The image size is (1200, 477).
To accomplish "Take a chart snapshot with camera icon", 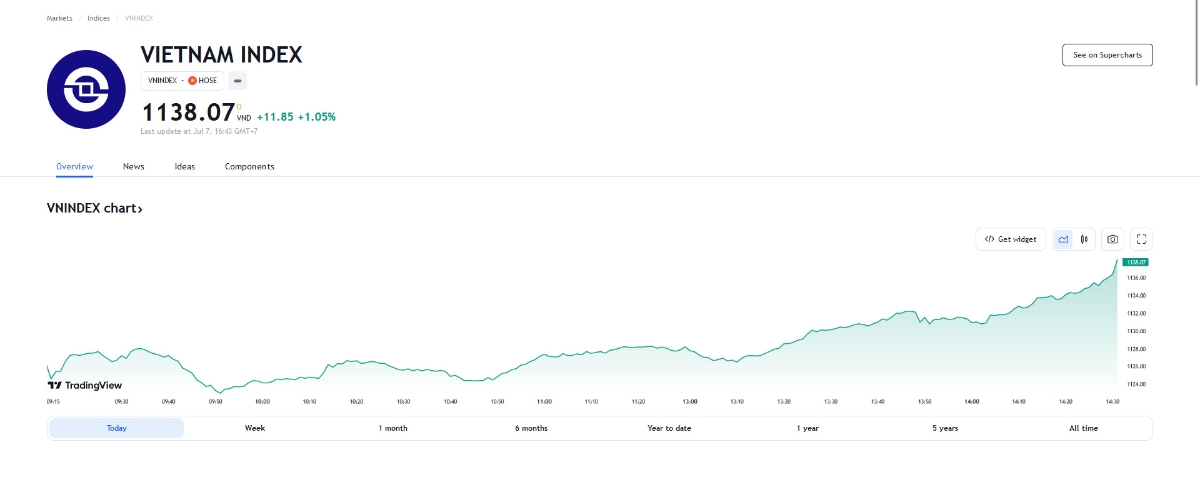I will coord(1112,239).
